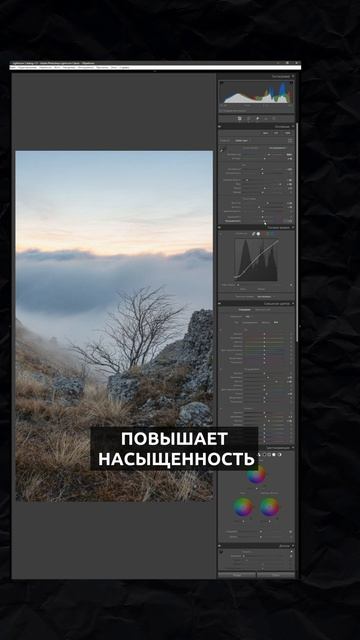Select the green channel curve circle
360x640 pixels.
pyautogui.click(x=269, y=234)
